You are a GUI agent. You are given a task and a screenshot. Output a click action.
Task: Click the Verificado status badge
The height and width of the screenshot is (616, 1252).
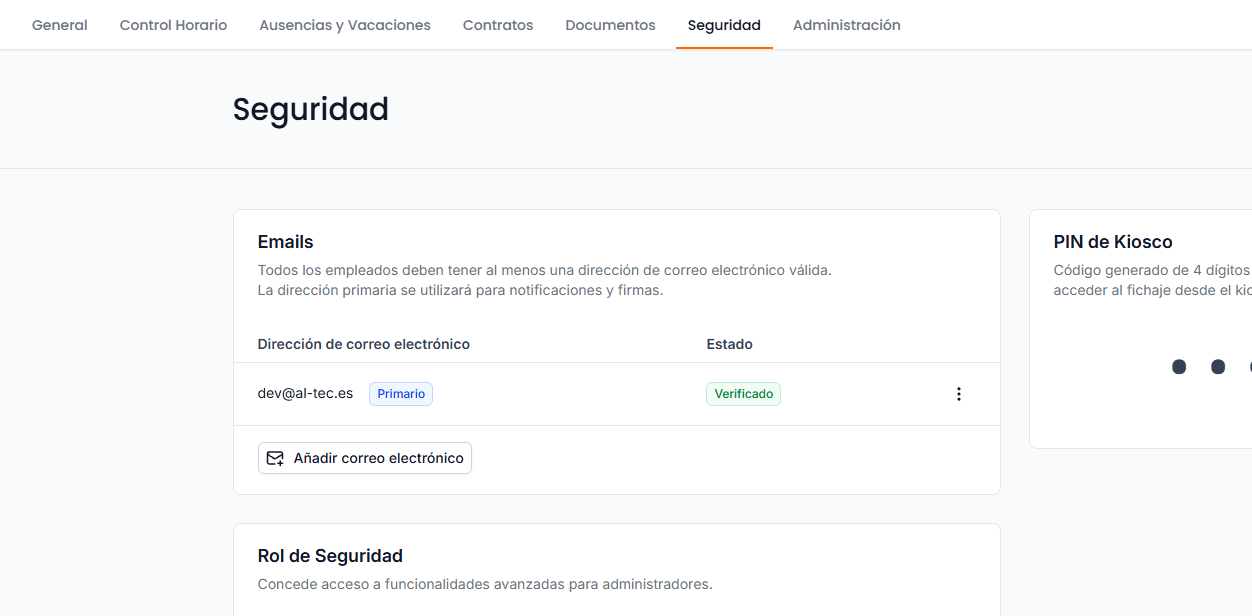click(x=743, y=394)
